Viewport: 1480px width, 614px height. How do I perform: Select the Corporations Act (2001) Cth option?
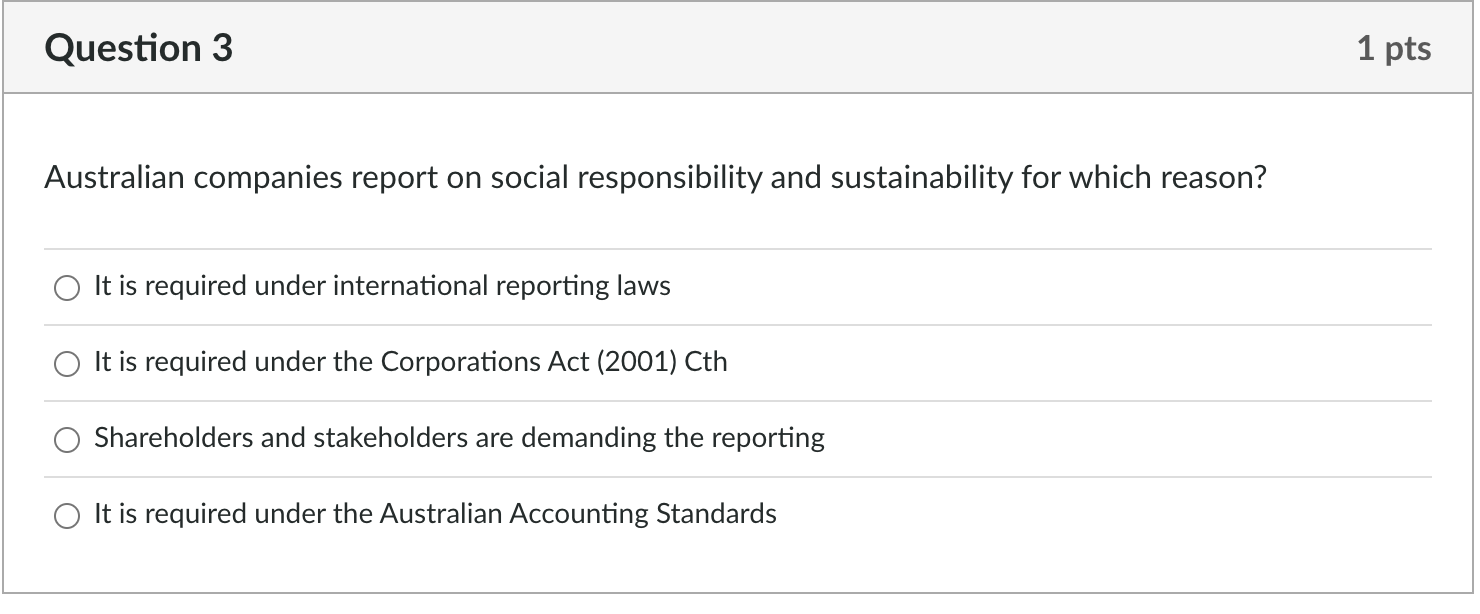click(67, 363)
